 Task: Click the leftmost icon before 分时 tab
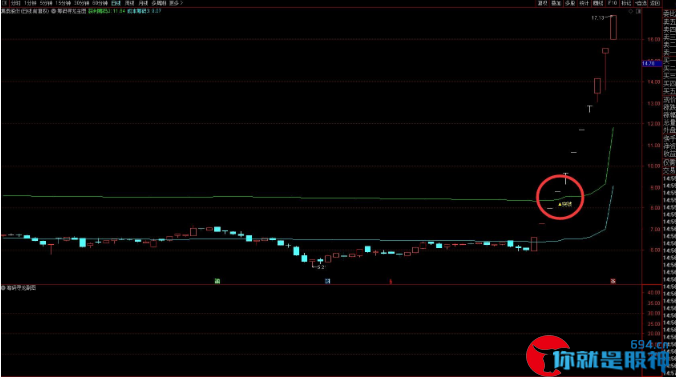click(4, 3)
